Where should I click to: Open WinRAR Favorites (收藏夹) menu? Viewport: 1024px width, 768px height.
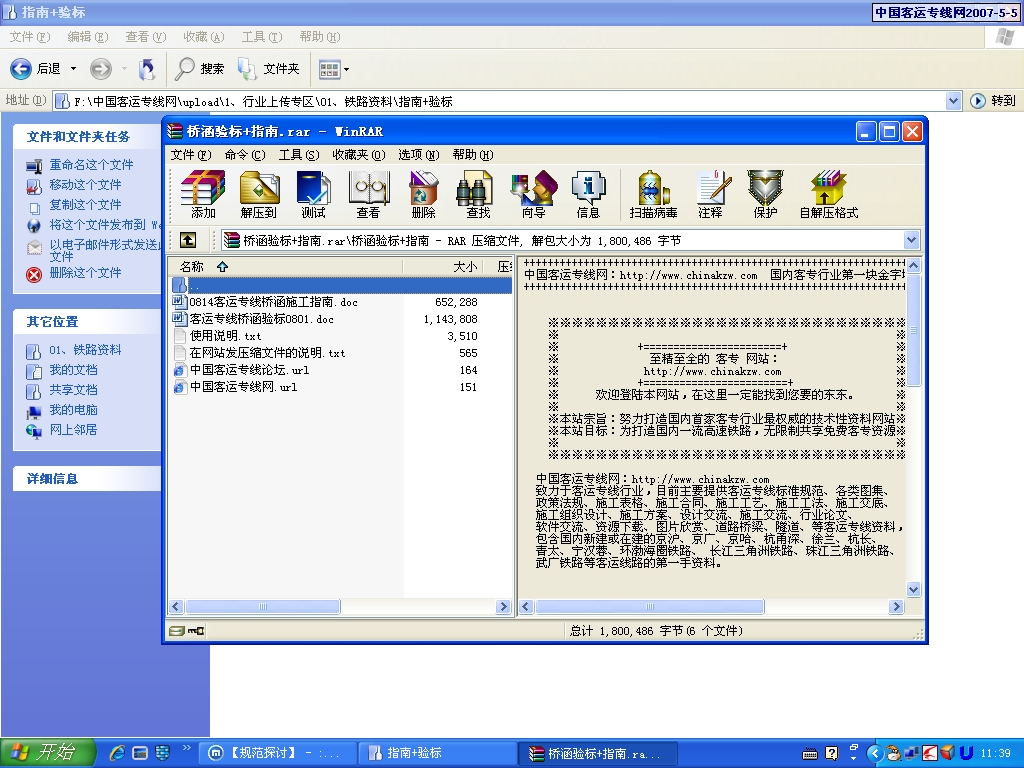359,155
